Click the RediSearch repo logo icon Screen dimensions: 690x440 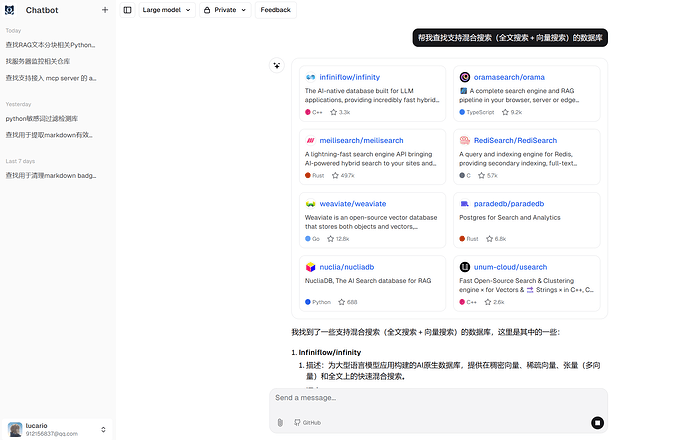pos(465,140)
